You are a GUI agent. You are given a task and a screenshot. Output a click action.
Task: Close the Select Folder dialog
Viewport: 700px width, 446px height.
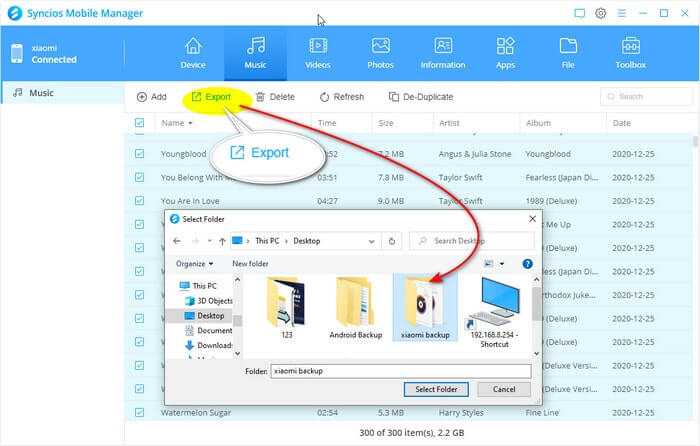(533, 219)
